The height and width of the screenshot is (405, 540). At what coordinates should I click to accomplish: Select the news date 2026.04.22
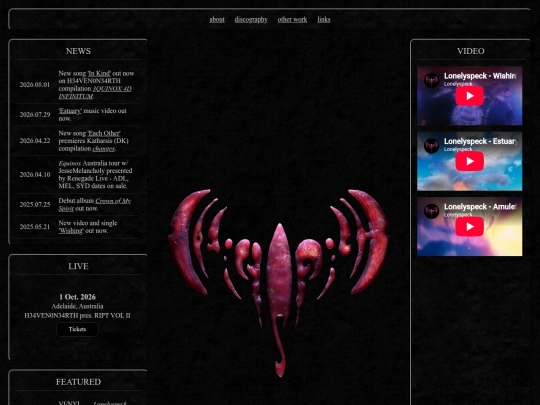pyautogui.click(x=35, y=141)
